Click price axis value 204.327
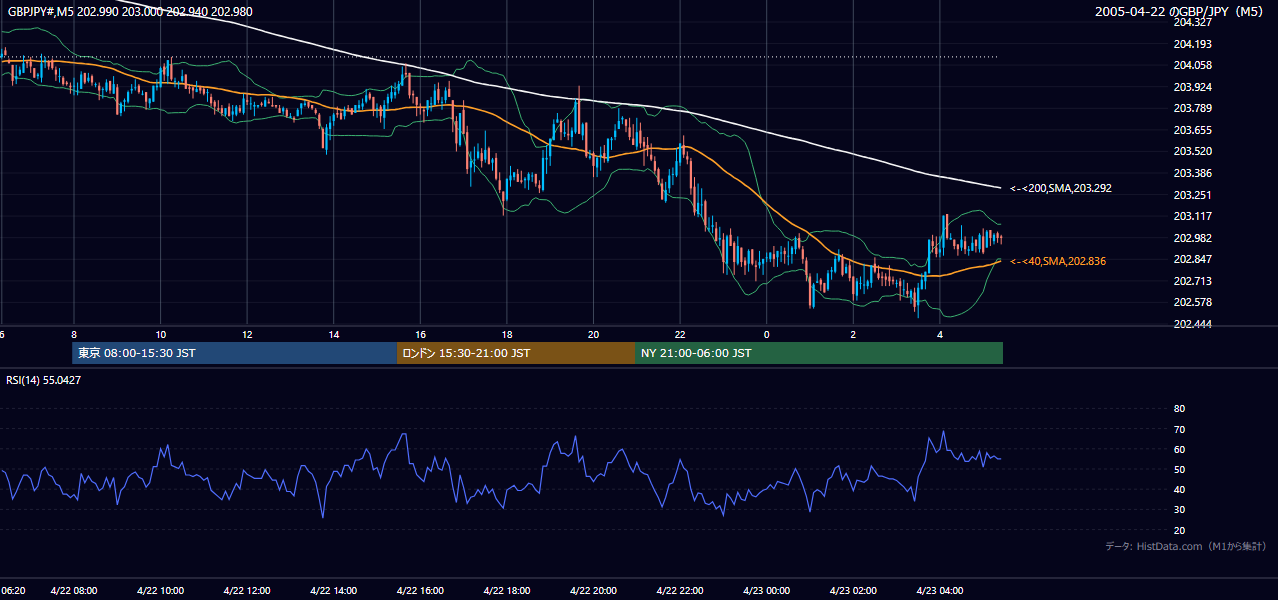 [x=1193, y=22]
